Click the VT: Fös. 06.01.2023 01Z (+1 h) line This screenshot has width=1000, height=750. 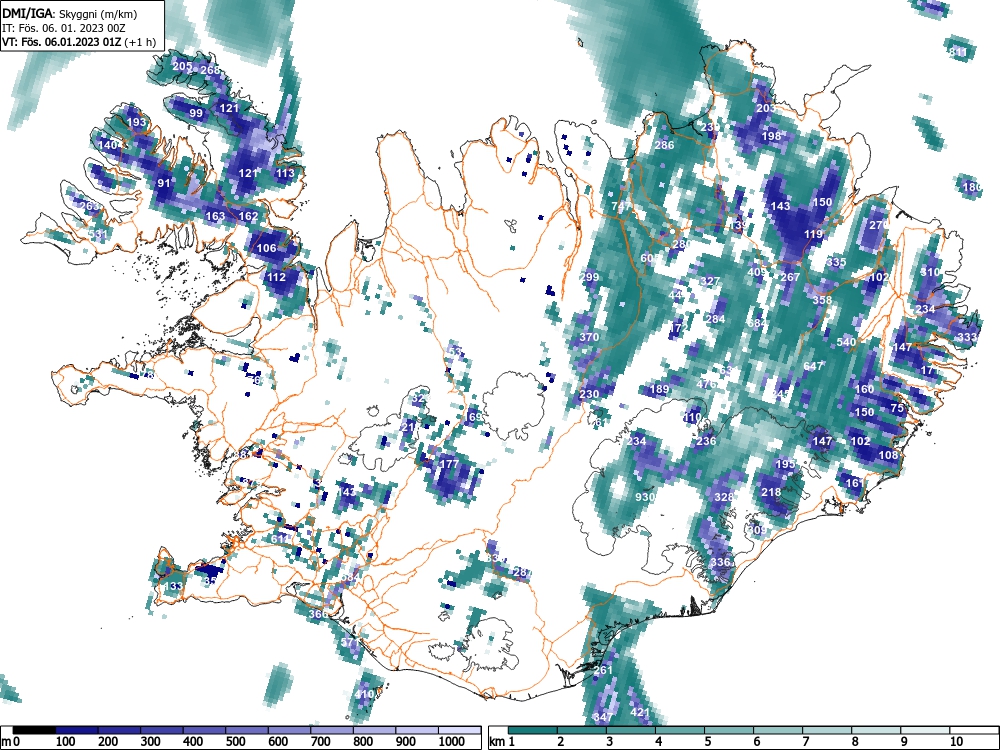pyautogui.click(x=78, y=42)
